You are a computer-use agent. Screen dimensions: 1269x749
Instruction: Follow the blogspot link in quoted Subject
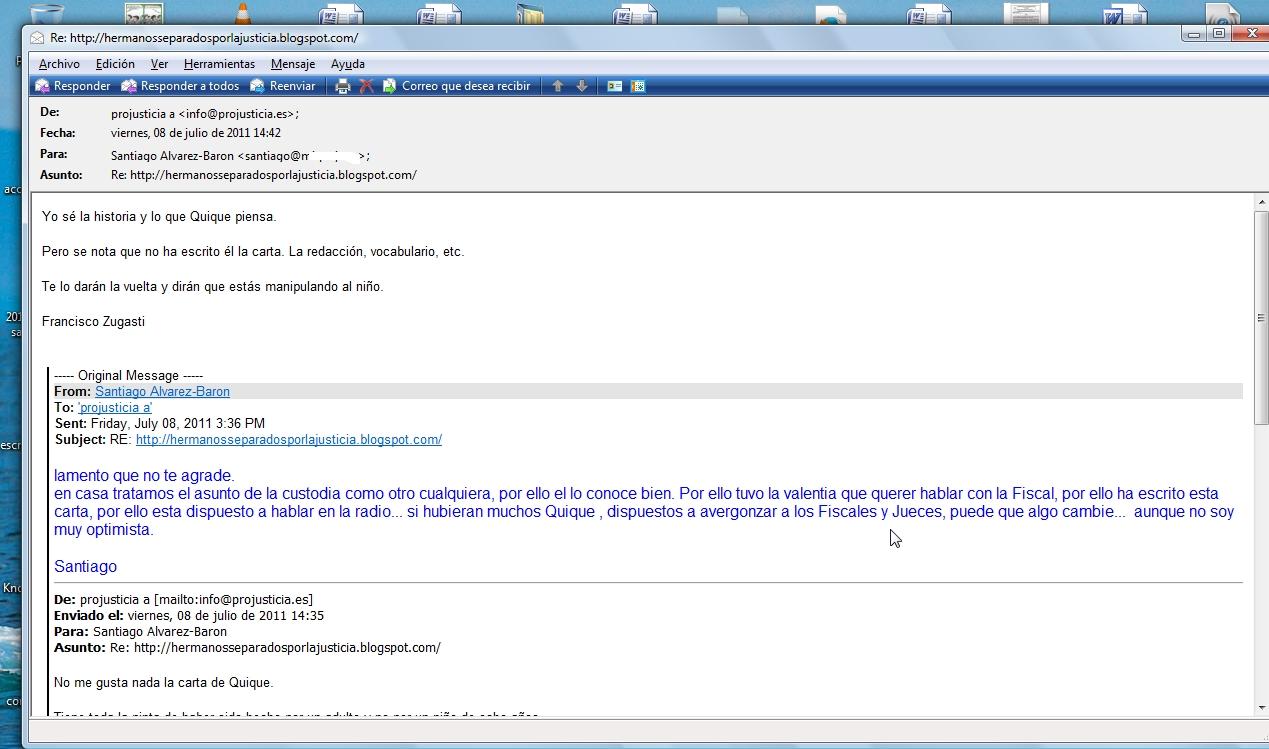click(x=289, y=440)
